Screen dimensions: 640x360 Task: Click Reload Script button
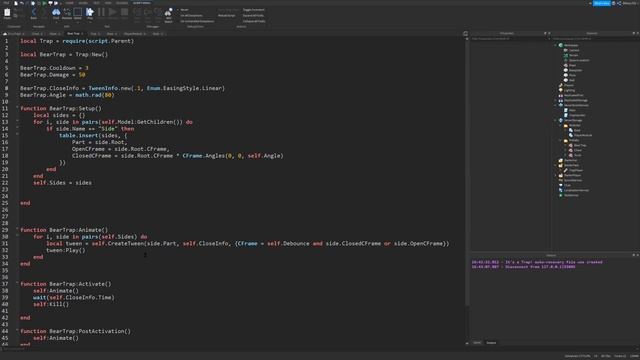[x=227, y=16]
